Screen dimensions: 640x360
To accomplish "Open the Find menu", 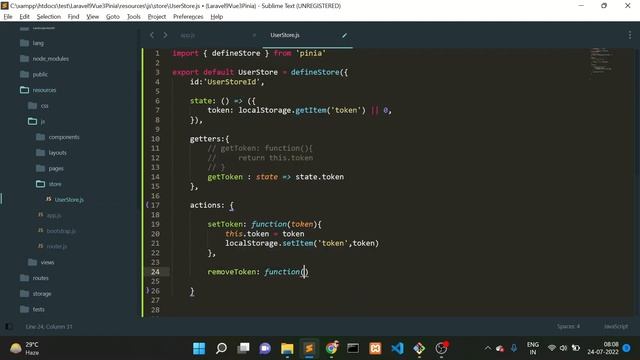I will (73, 17).
